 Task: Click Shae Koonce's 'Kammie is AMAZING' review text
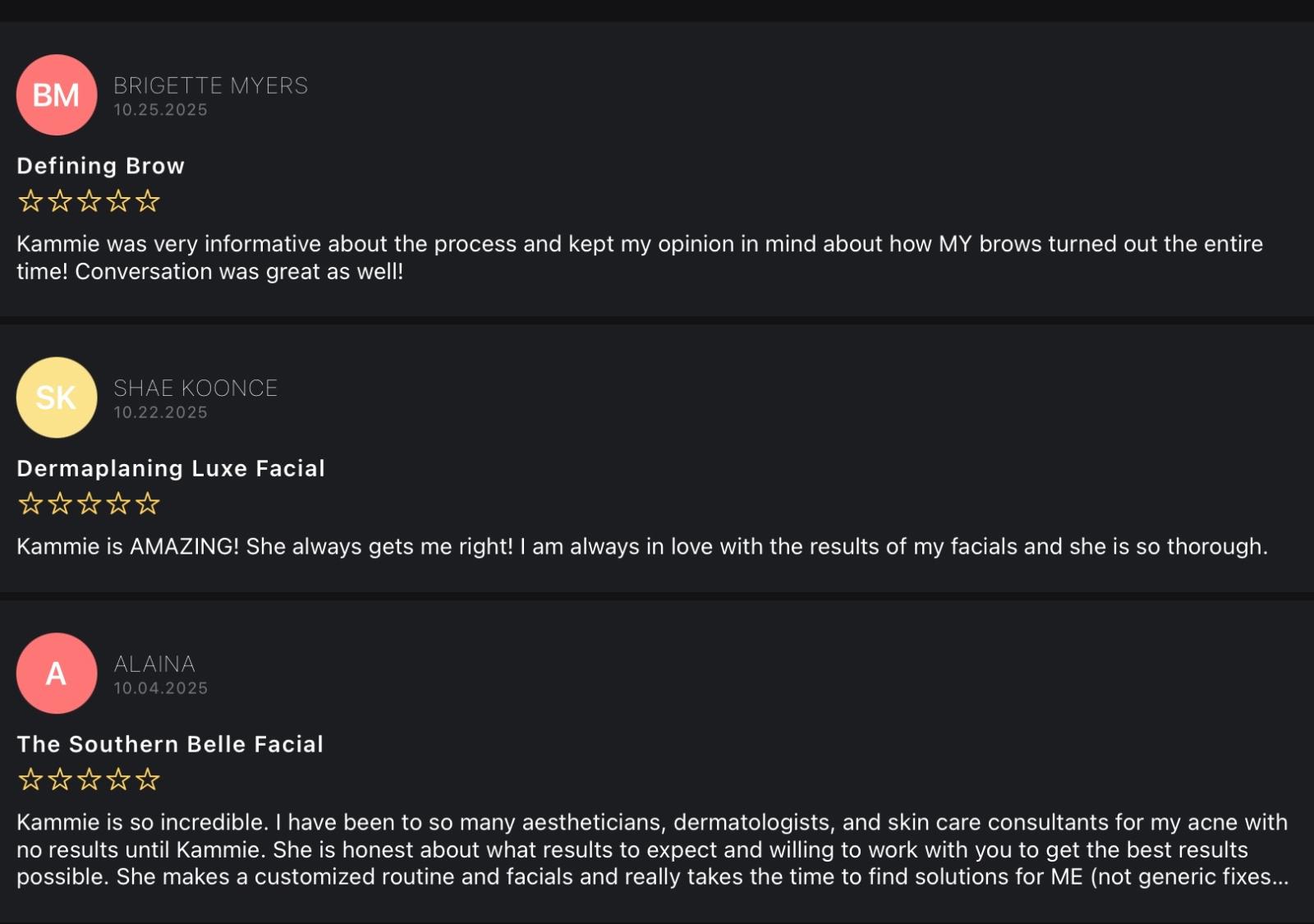[x=641, y=547]
